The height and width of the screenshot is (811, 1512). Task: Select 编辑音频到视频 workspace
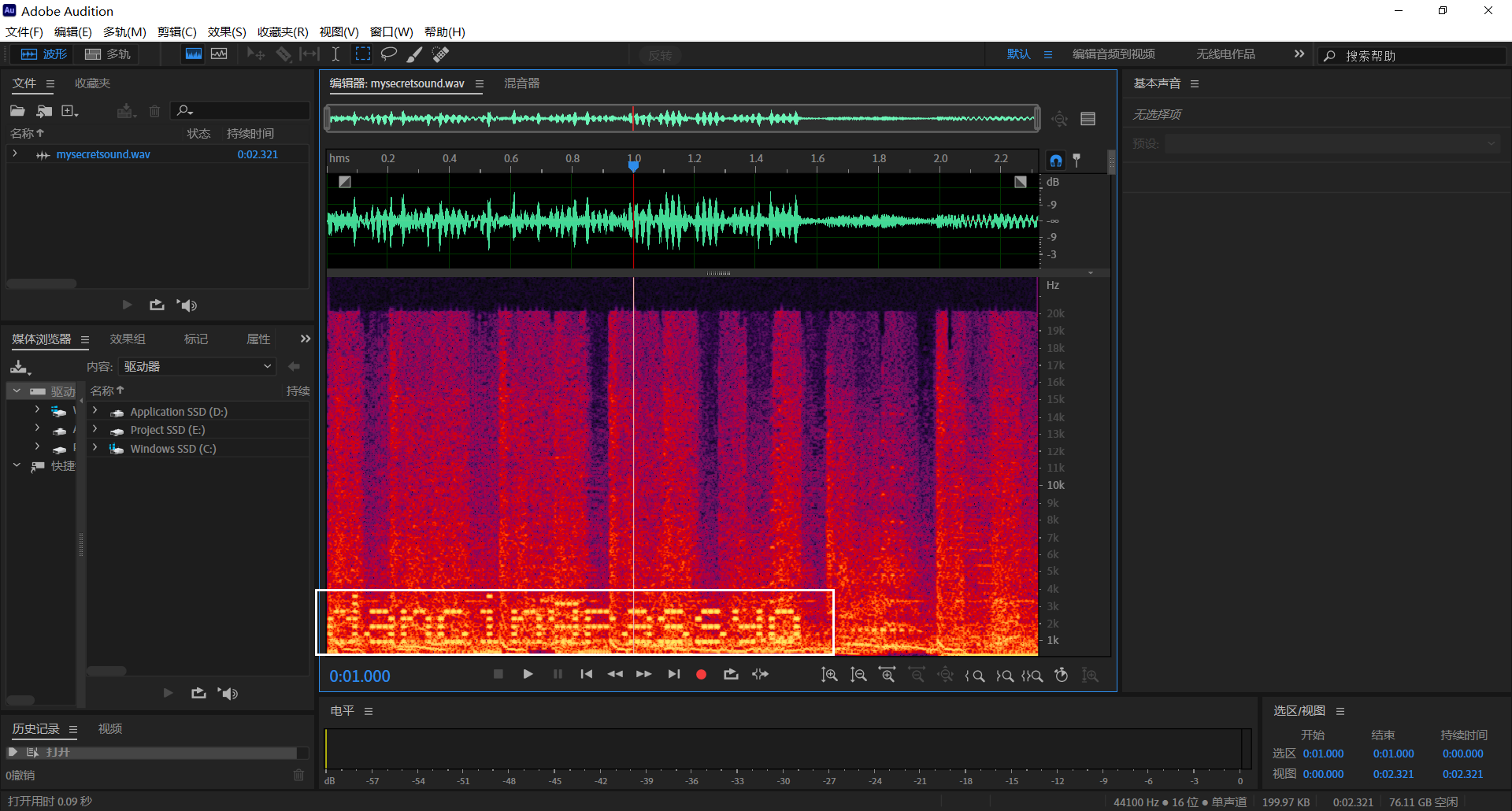[x=1114, y=54]
